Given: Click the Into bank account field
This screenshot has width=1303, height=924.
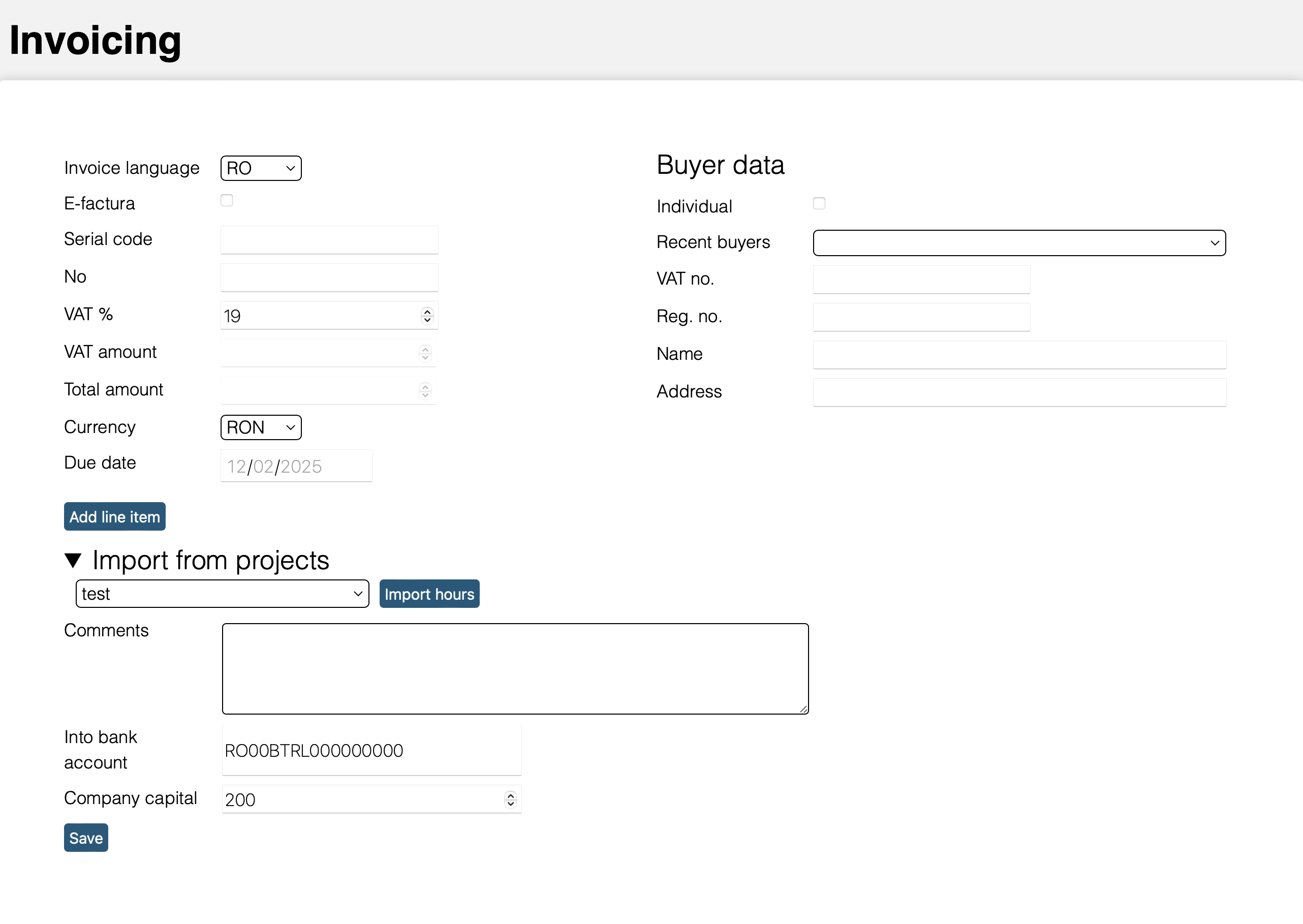Looking at the screenshot, I should tap(372, 750).
